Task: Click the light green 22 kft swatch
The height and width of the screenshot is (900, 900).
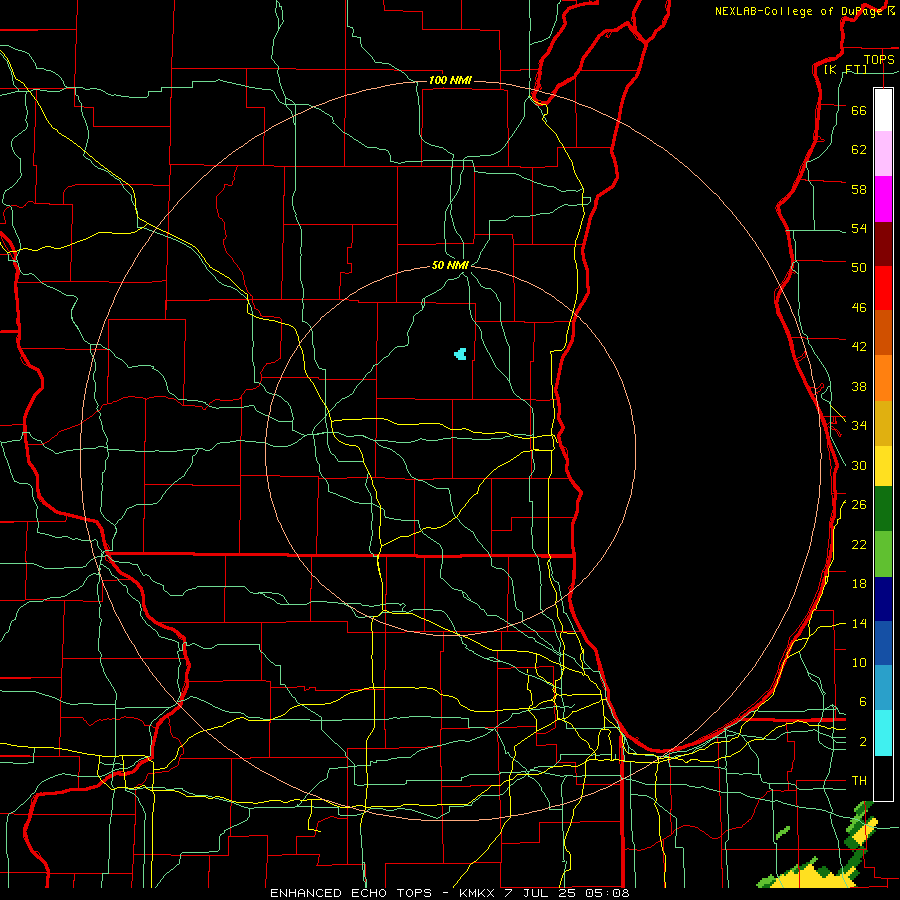Action: [x=883, y=554]
